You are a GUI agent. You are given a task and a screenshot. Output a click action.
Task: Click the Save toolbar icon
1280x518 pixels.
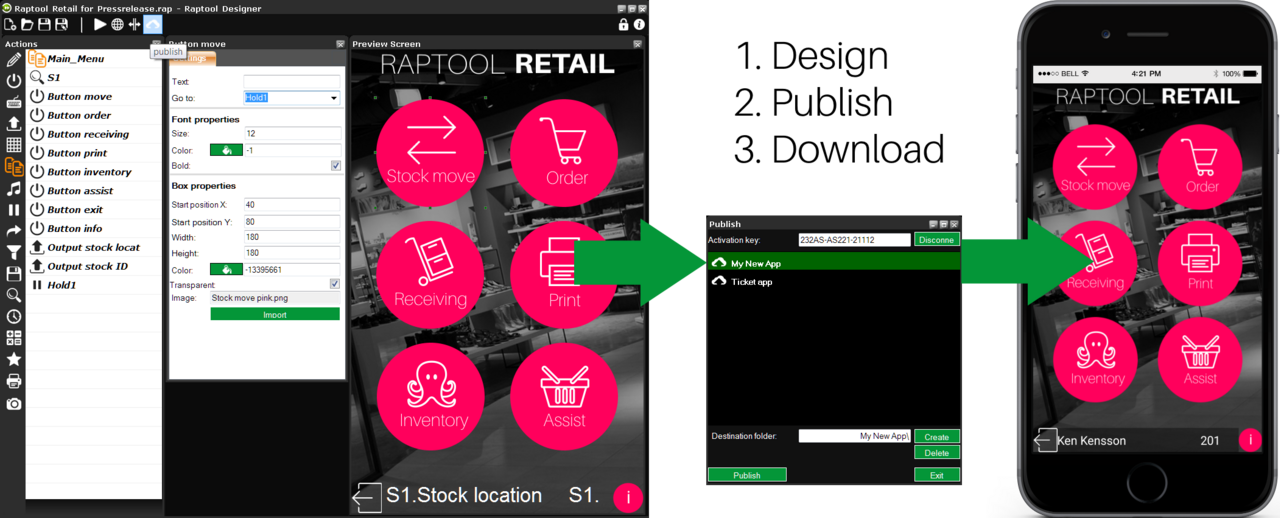pos(44,24)
